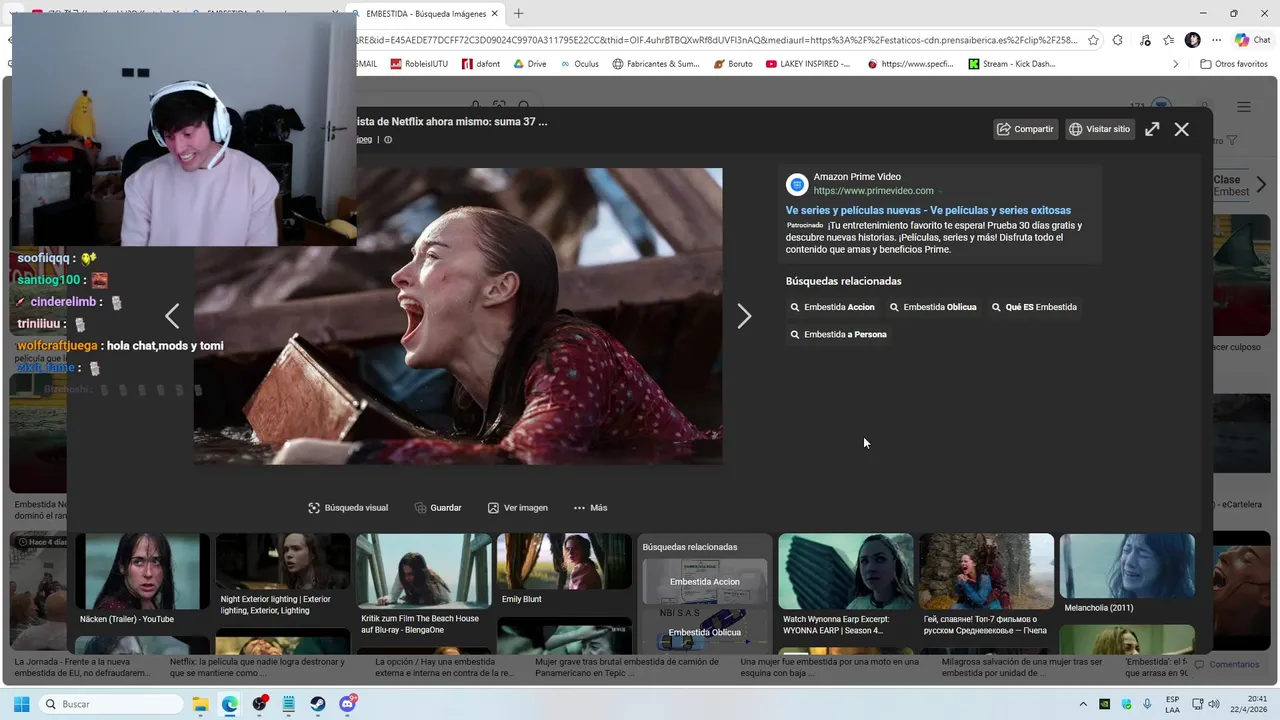Open the Fabricantes & Sum... bookmark
Image resolution: width=1280 pixels, height=720 pixels.
[x=656, y=64]
